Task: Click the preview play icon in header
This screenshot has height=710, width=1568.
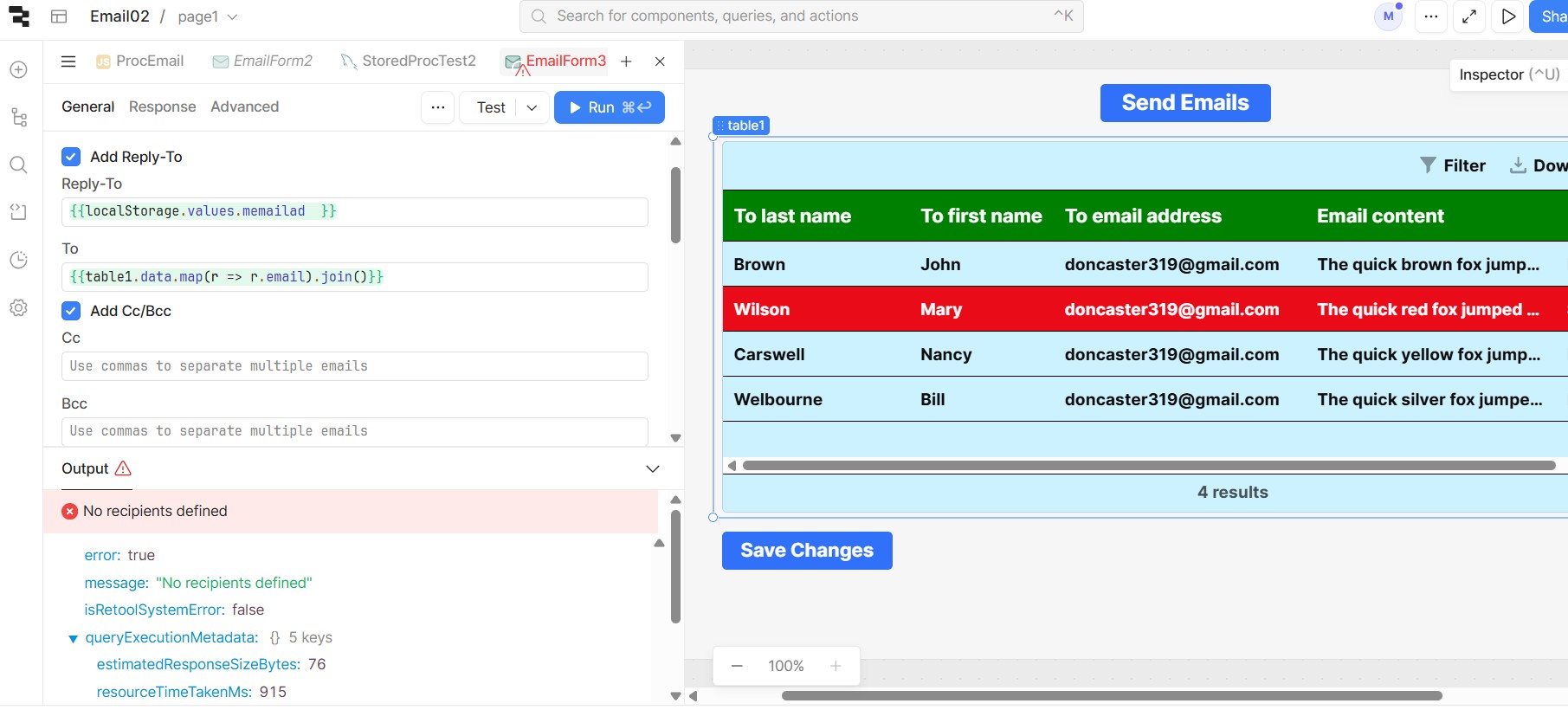Action: coord(1508,16)
